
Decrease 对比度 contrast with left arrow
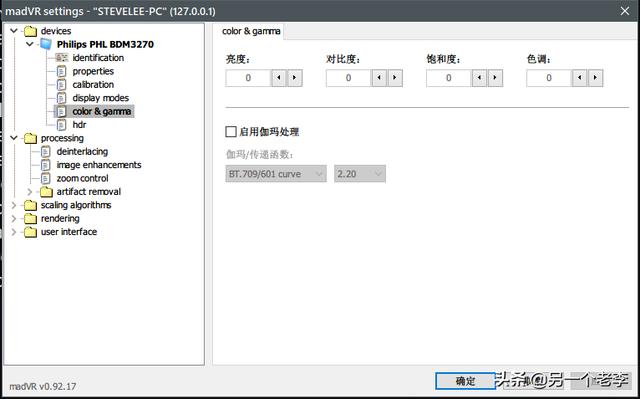click(379, 78)
